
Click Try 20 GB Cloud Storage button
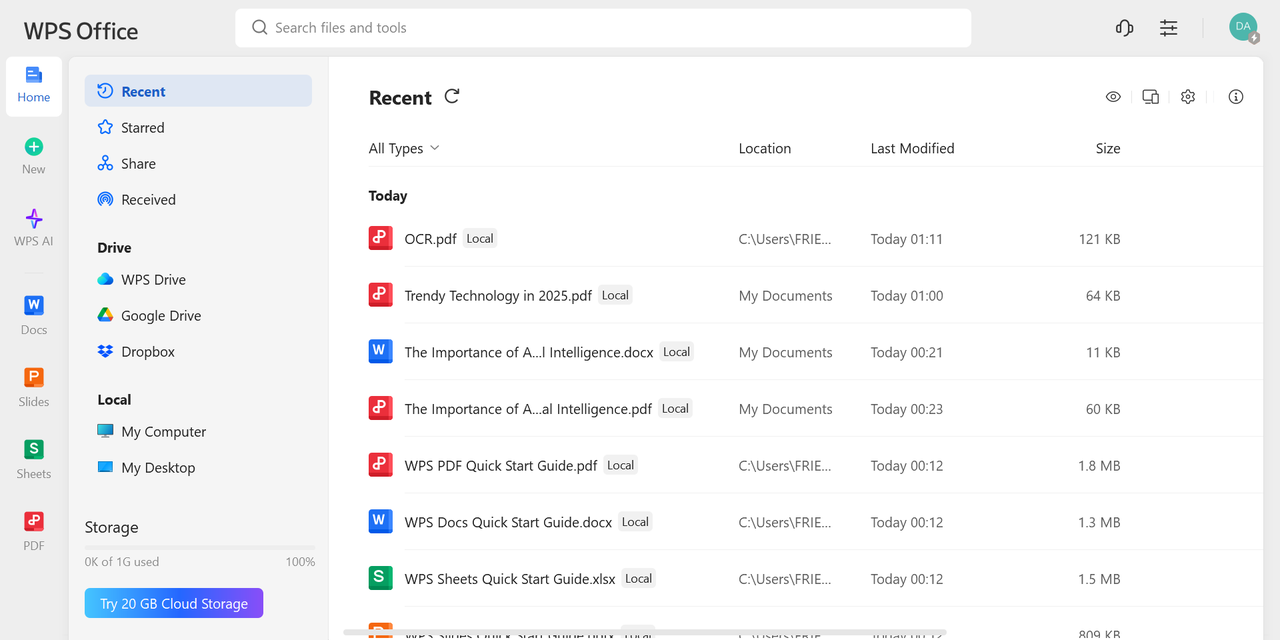click(174, 603)
